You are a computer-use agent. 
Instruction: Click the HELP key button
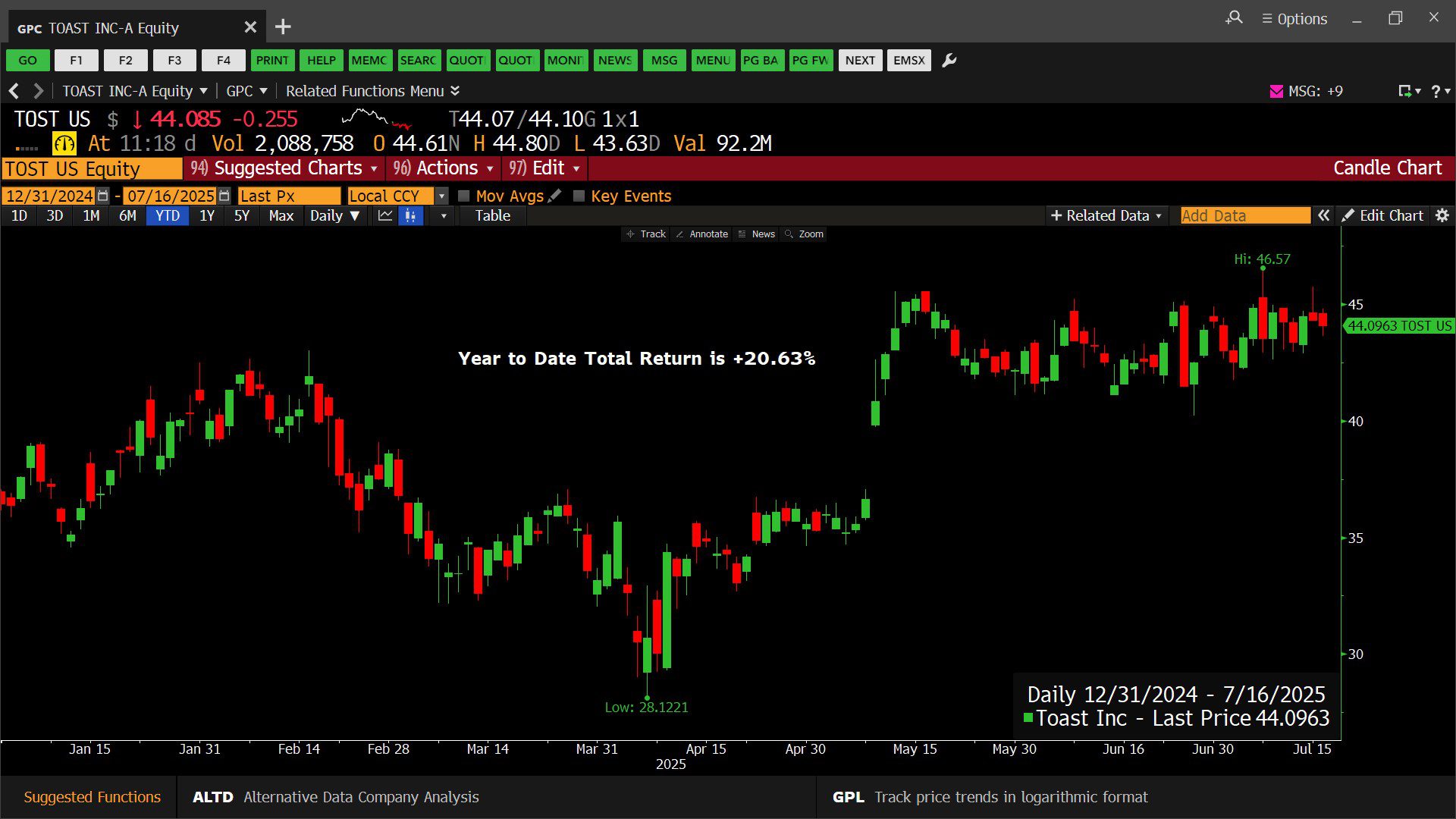(x=322, y=61)
